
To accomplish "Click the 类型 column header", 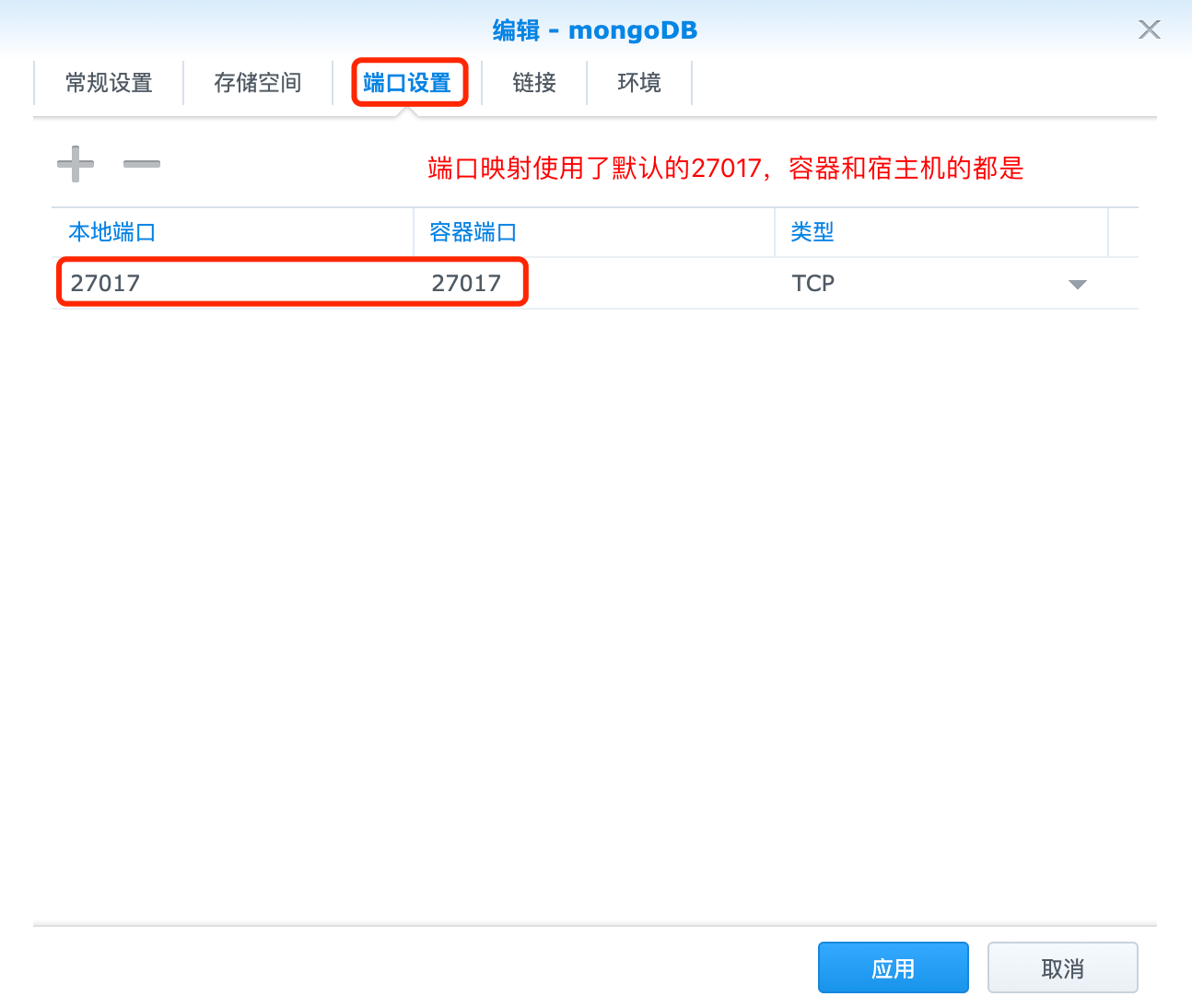I will 812,232.
